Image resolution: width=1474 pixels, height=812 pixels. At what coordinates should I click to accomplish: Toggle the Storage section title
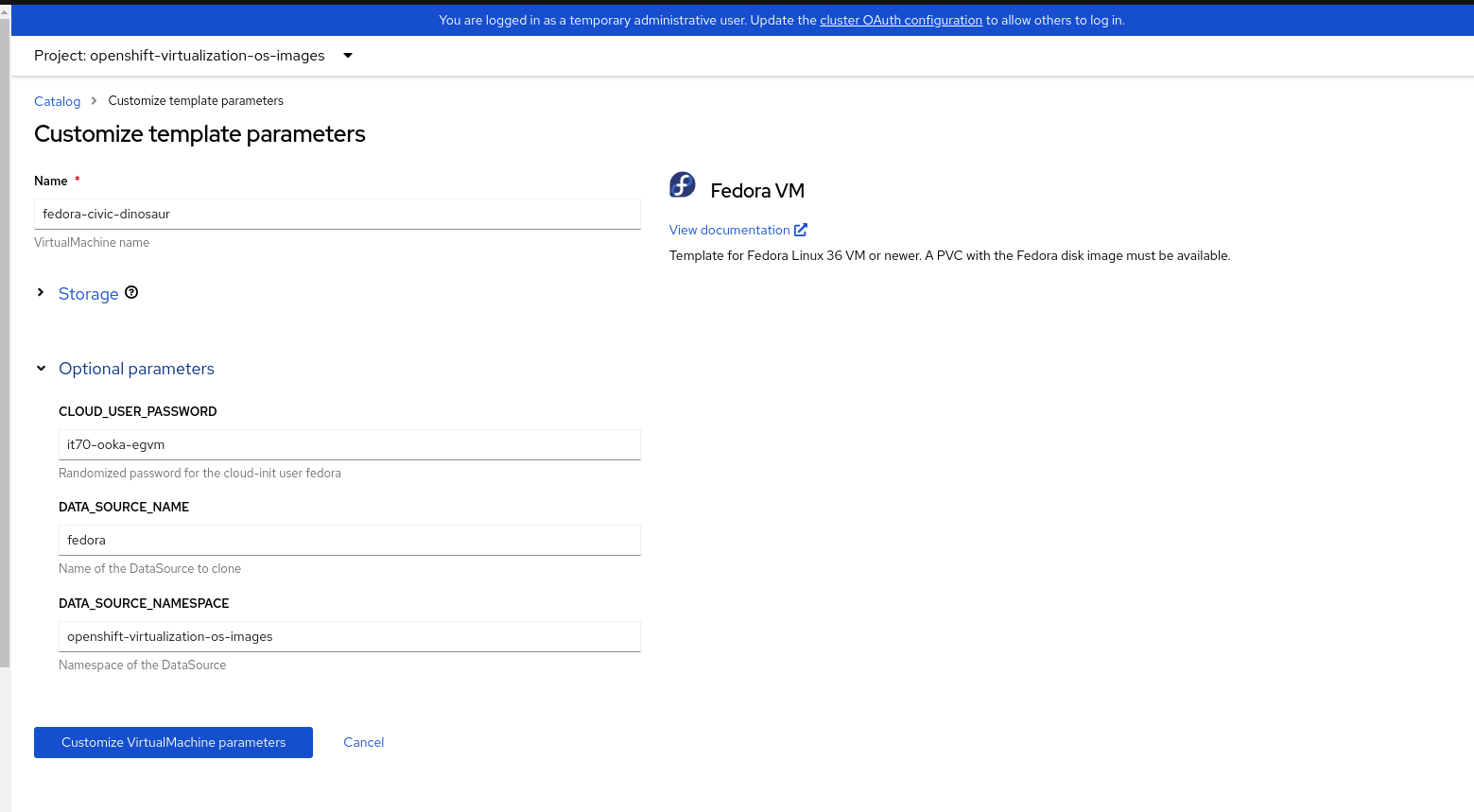click(x=89, y=294)
